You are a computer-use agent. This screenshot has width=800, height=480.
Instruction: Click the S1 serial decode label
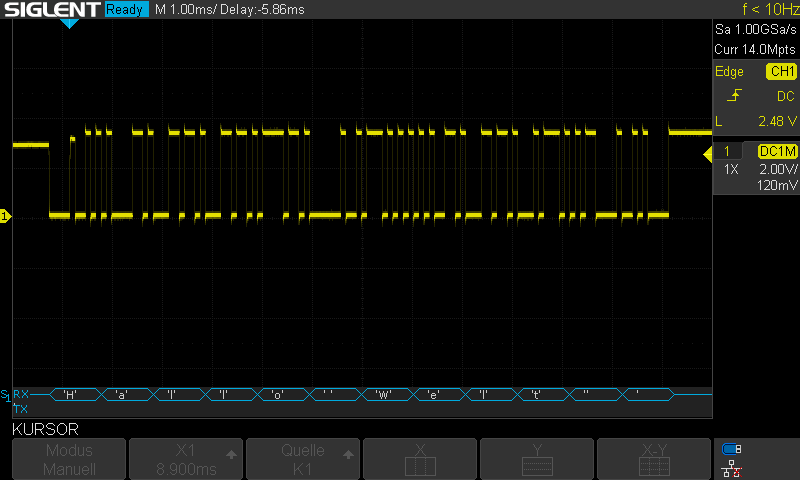pos(5,395)
